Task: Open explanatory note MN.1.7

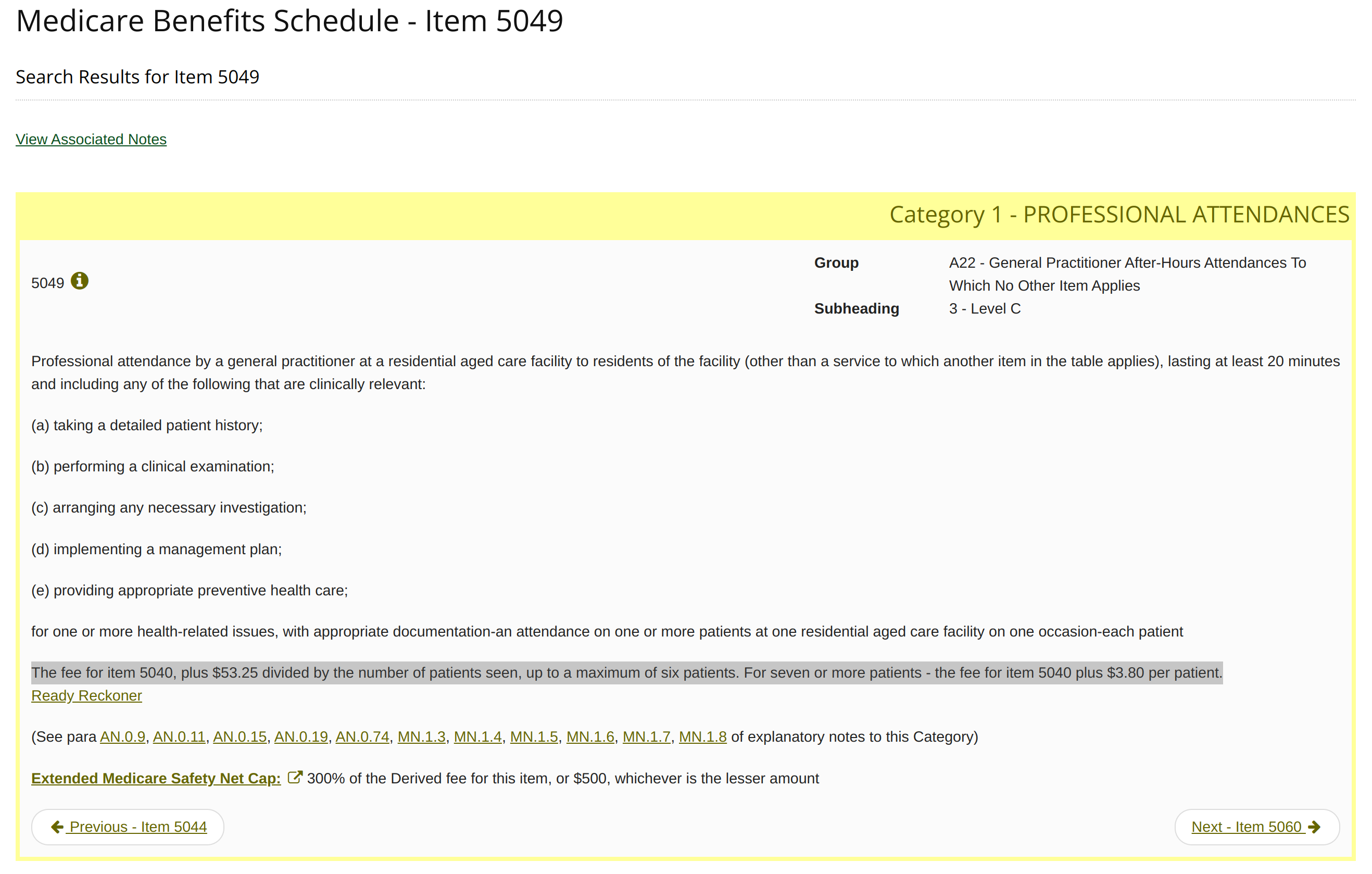Action: click(x=646, y=736)
